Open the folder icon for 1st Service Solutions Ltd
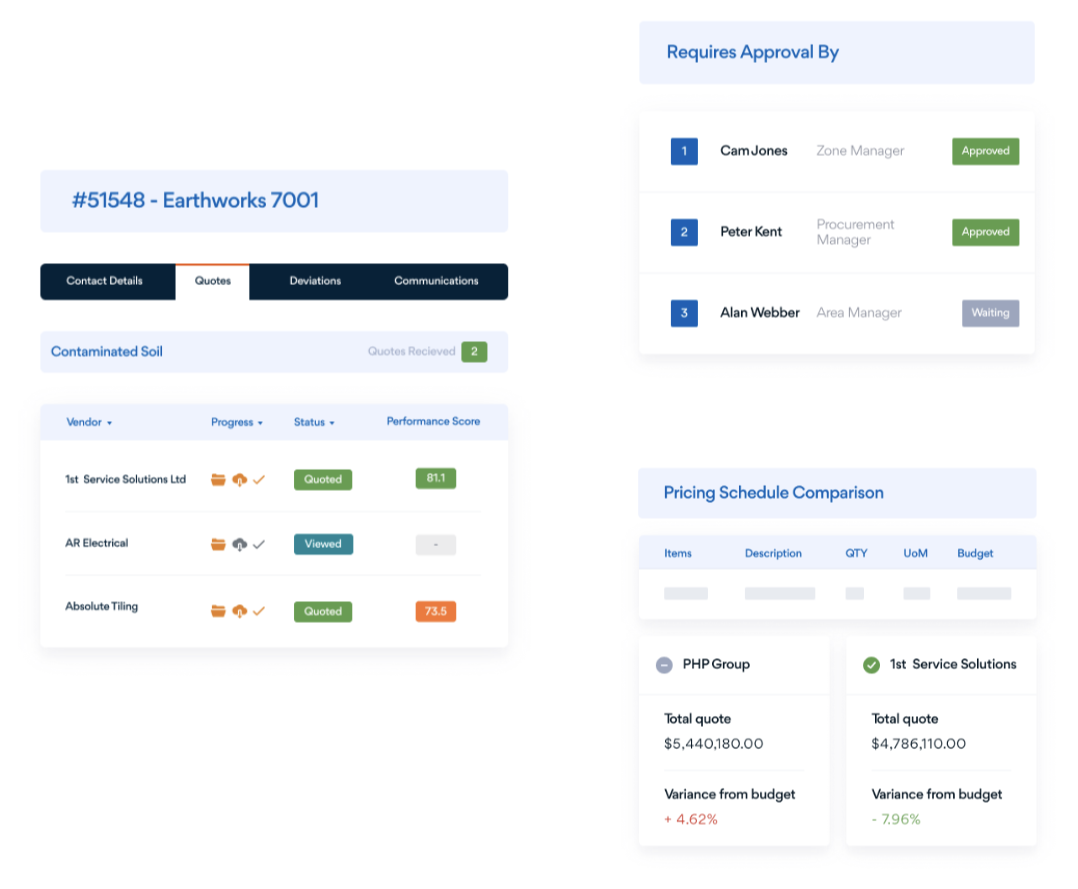Image resolution: width=1078 pixels, height=889 pixels. click(218, 480)
